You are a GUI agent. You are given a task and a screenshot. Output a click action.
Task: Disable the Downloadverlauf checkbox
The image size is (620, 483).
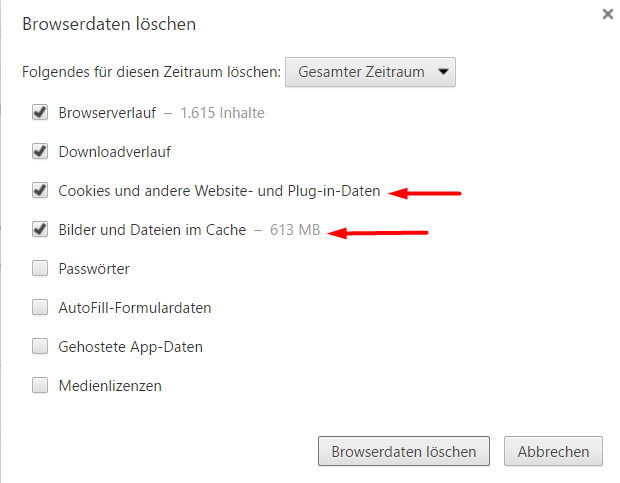(x=41, y=152)
